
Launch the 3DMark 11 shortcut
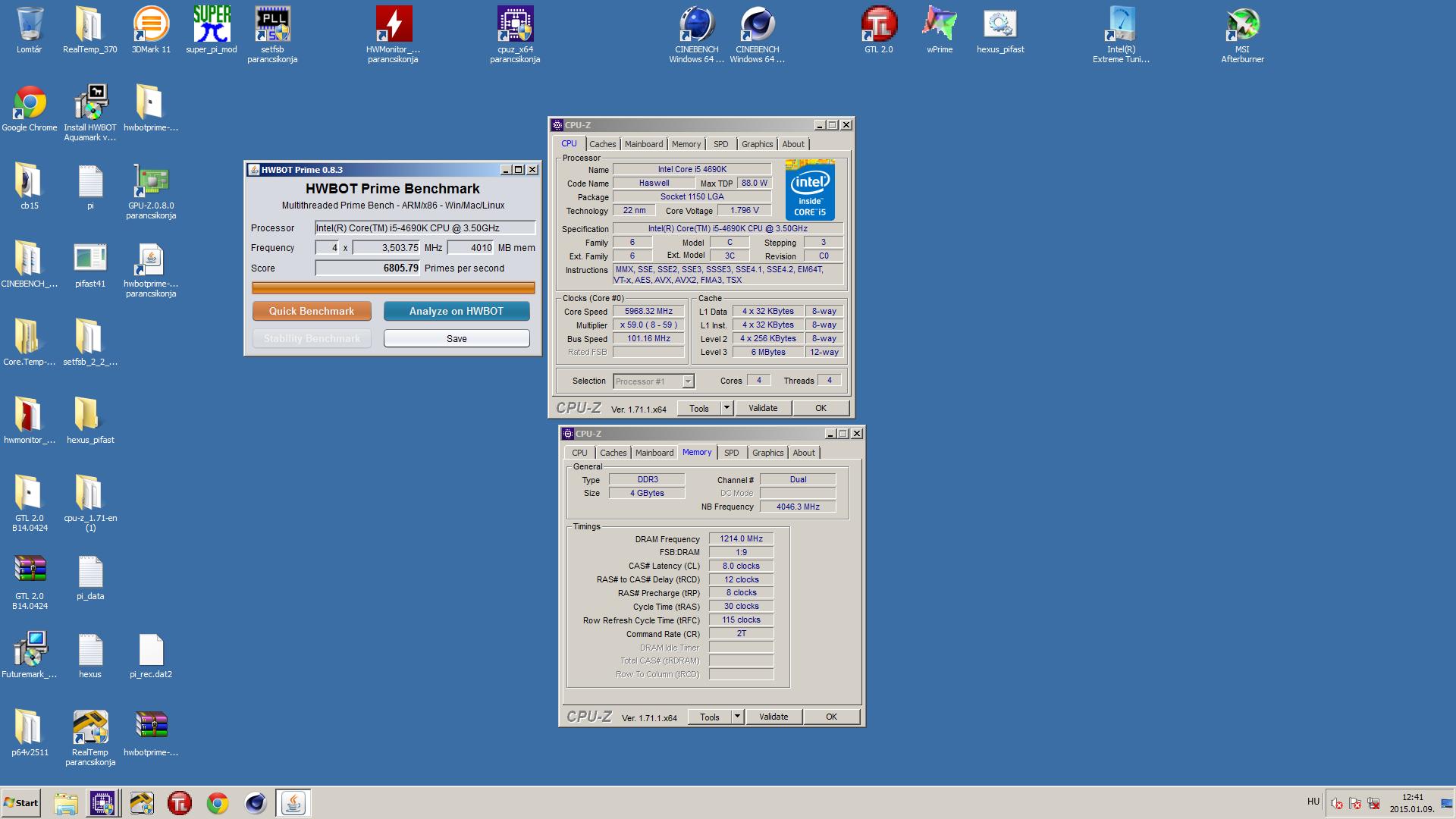151,24
